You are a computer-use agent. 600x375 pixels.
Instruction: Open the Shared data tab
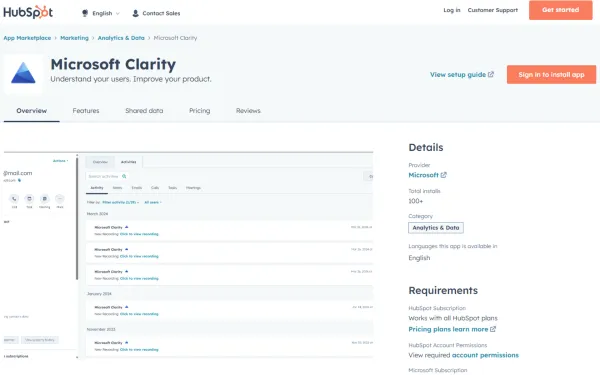tap(144, 111)
